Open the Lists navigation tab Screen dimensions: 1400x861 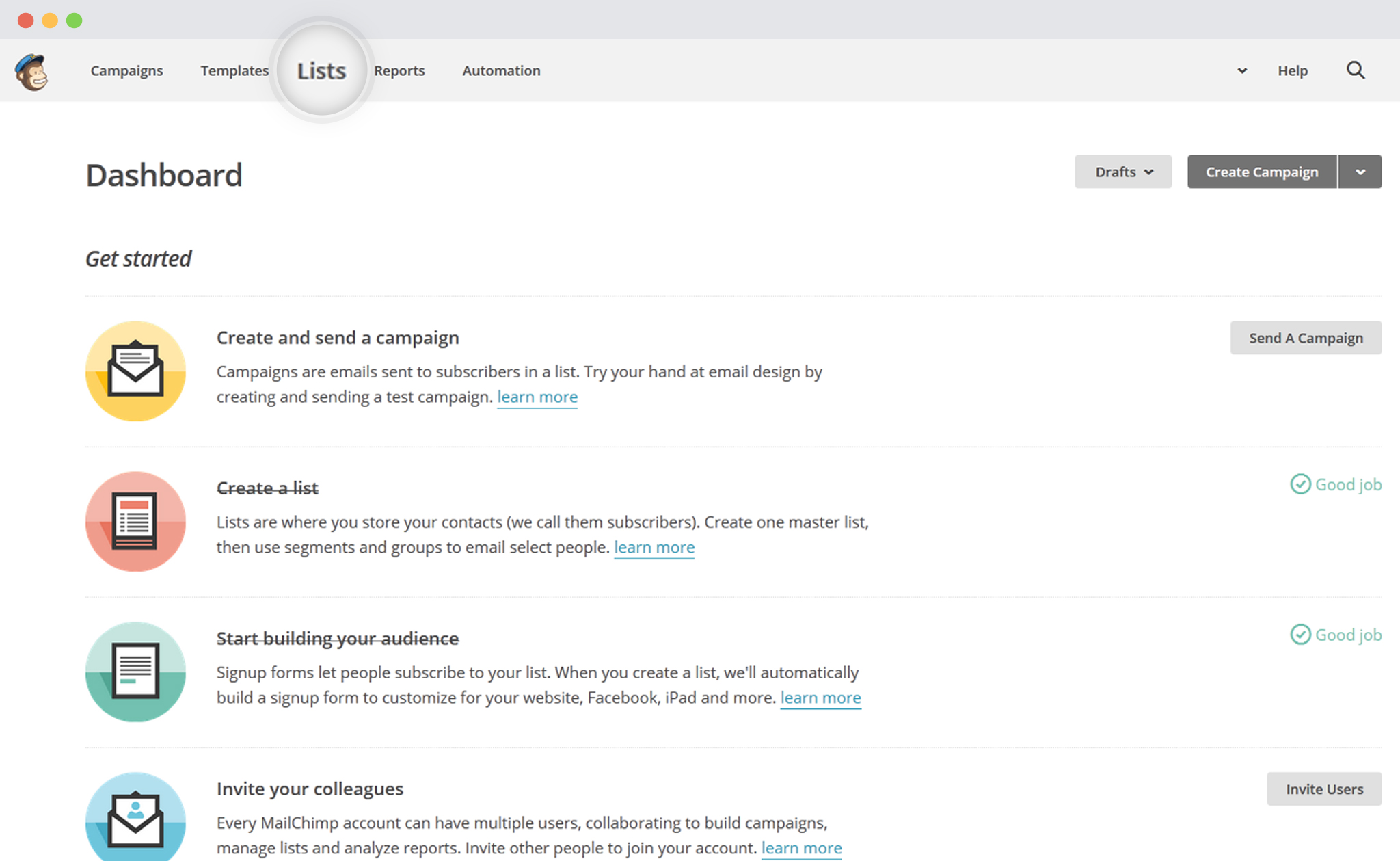coord(319,70)
